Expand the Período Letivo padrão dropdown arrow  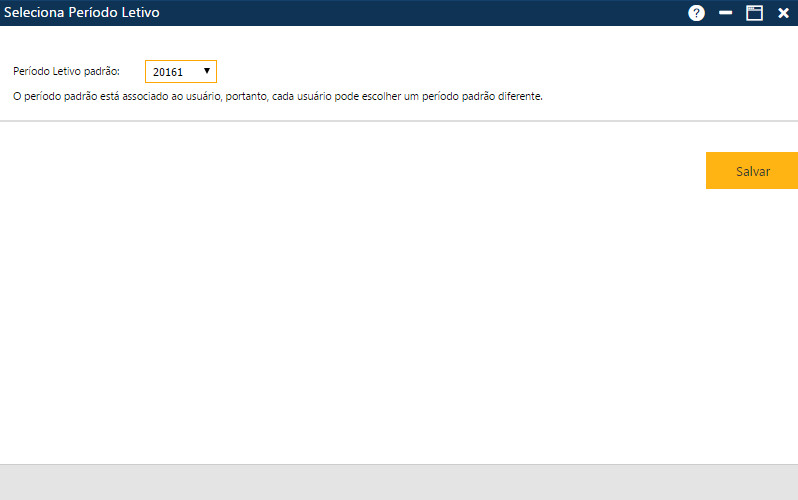(x=206, y=71)
